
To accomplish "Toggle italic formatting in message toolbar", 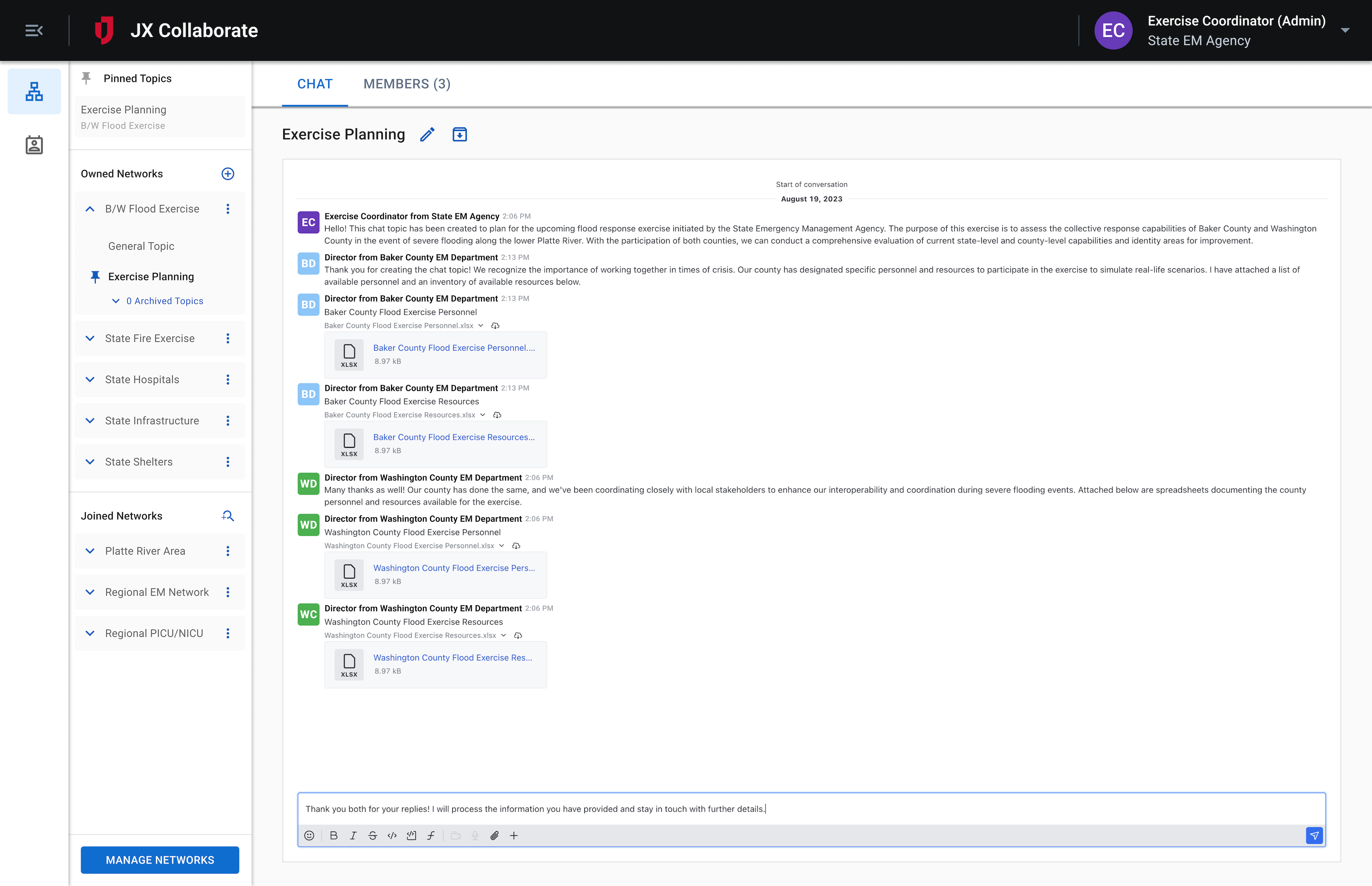I will pos(353,835).
